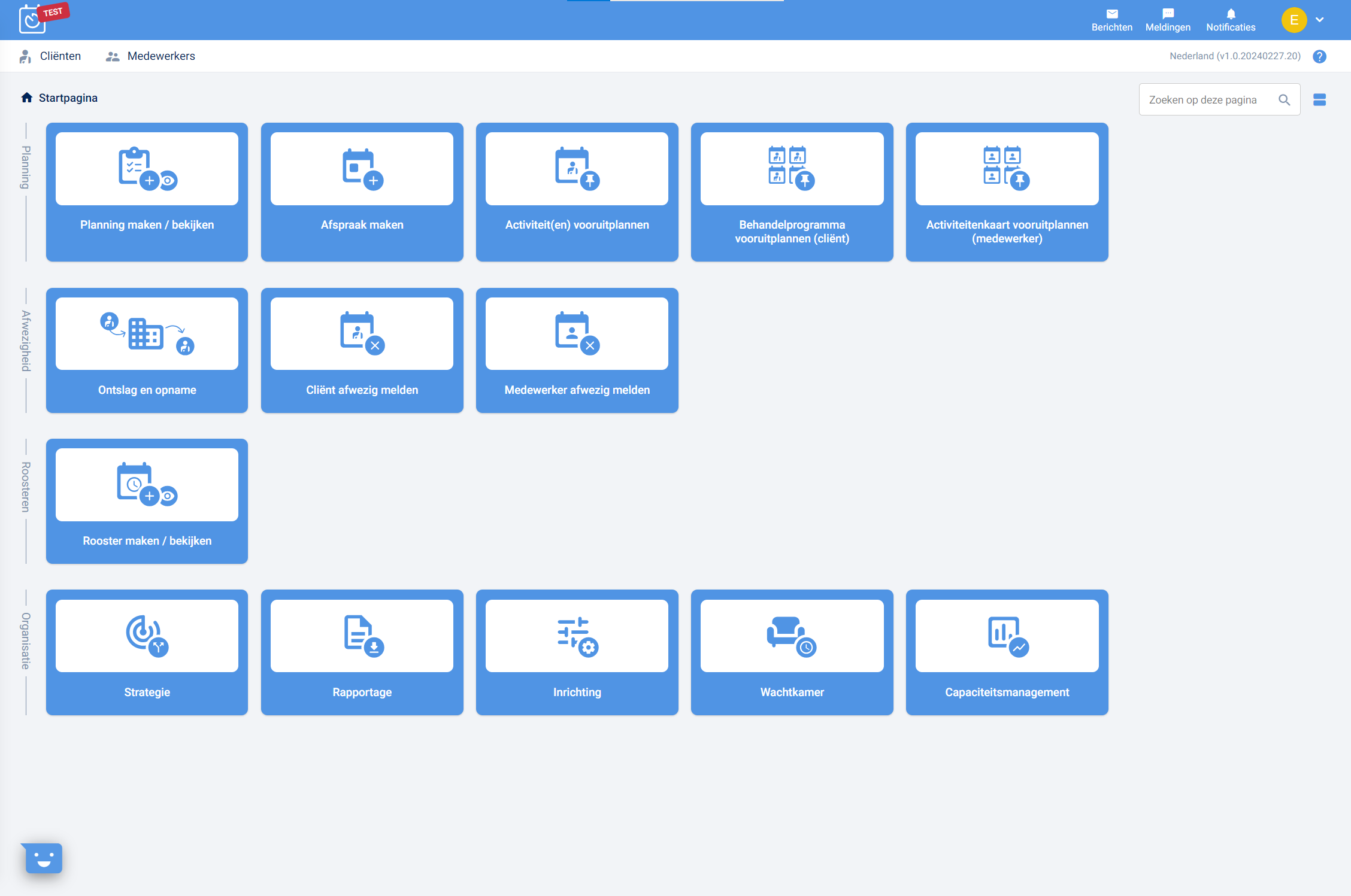This screenshot has height=896, width=1351.
Task: Click the Strategie target icon
Action: point(147,636)
